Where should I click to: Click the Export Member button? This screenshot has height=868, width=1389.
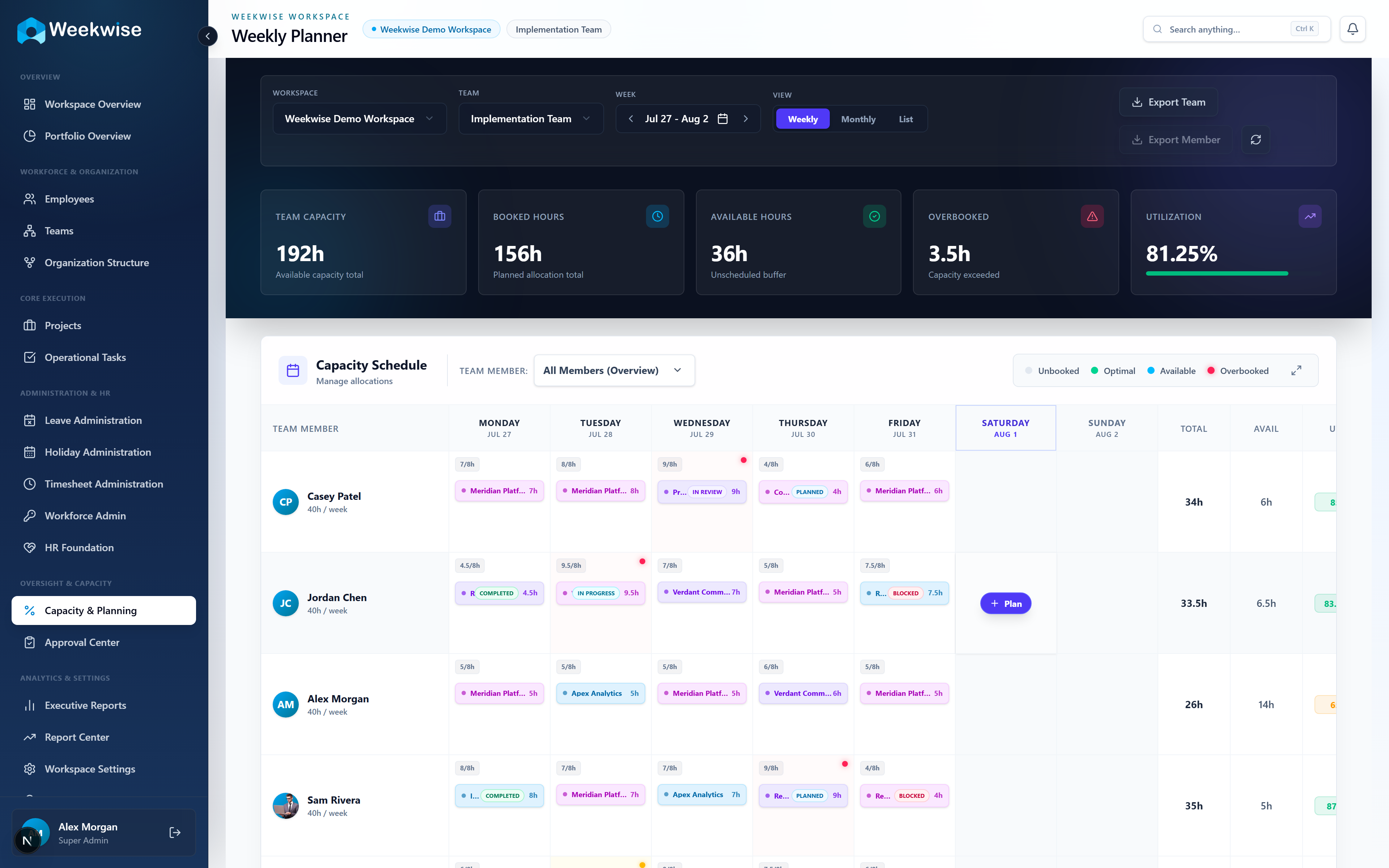[x=1176, y=140]
